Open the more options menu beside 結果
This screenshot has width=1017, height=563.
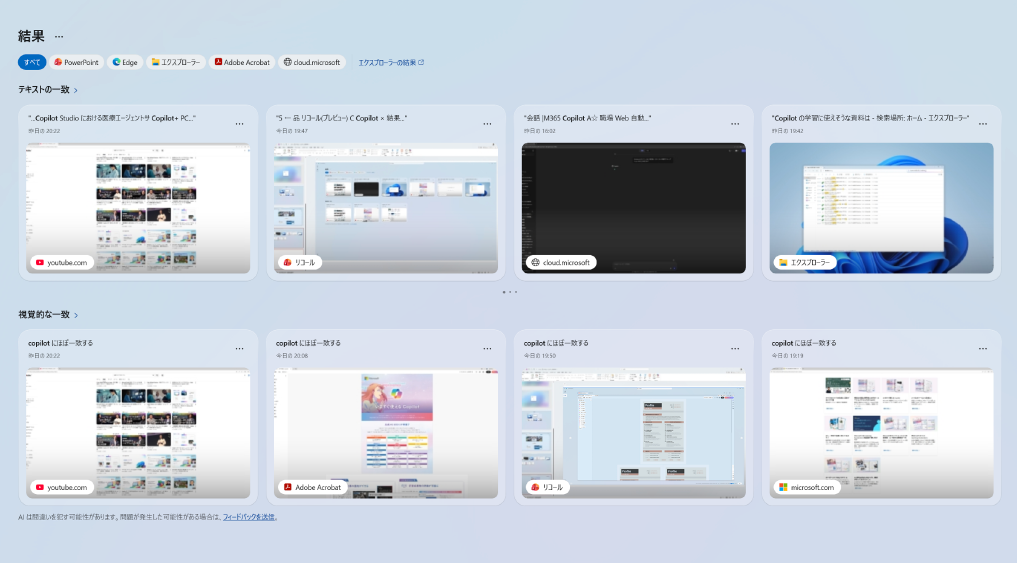click(59, 36)
